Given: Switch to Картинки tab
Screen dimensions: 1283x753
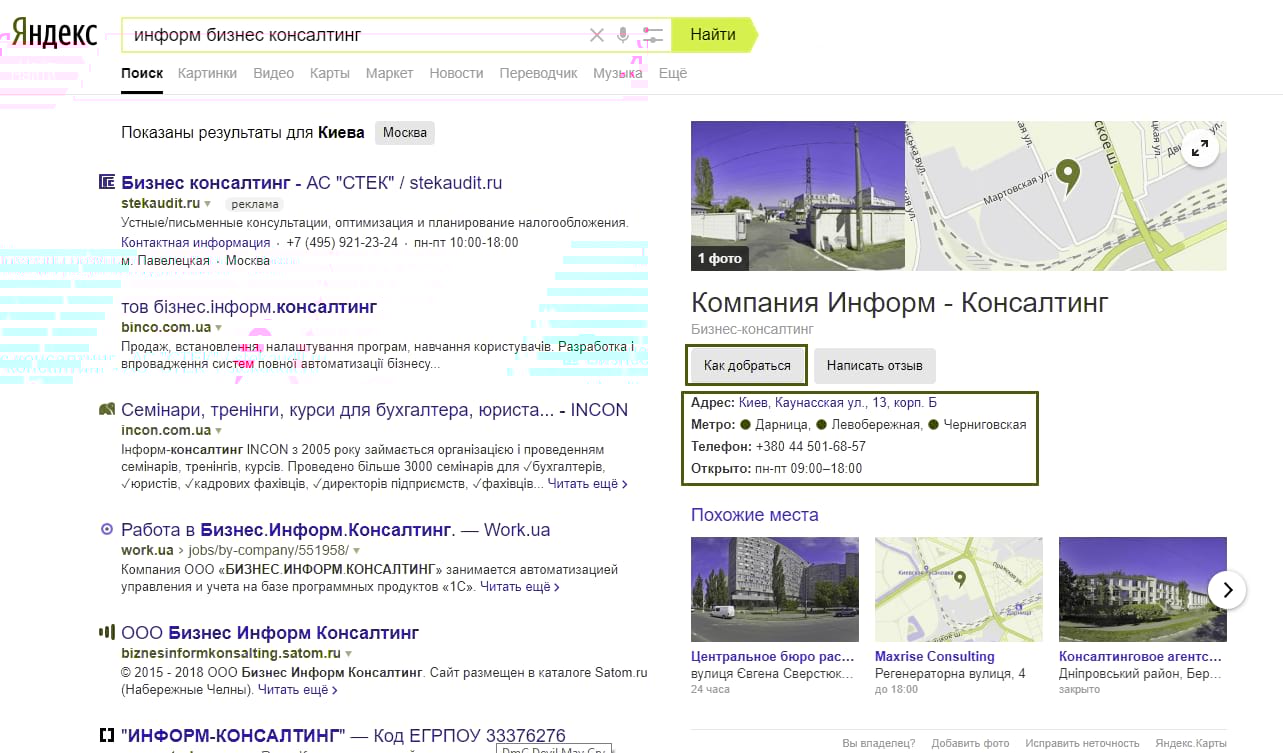Looking at the screenshot, I should point(207,73).
